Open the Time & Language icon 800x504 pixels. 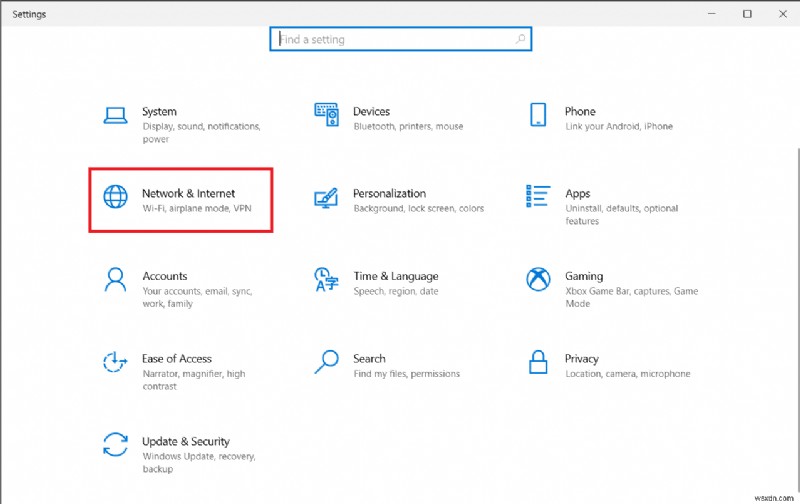point(326,279)
